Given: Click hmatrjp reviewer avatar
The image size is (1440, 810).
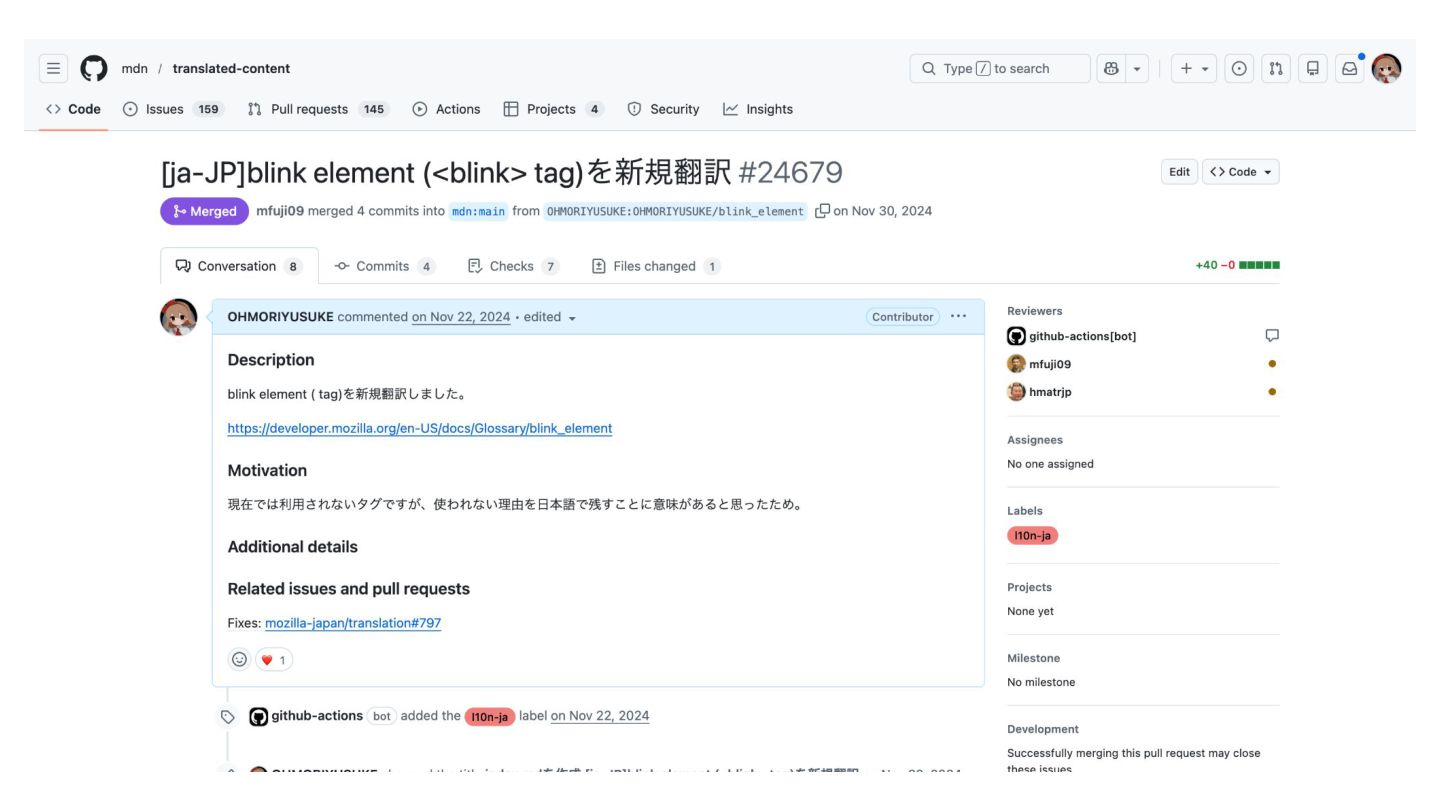Looking at the screenshot, I should pos(1016,392).
